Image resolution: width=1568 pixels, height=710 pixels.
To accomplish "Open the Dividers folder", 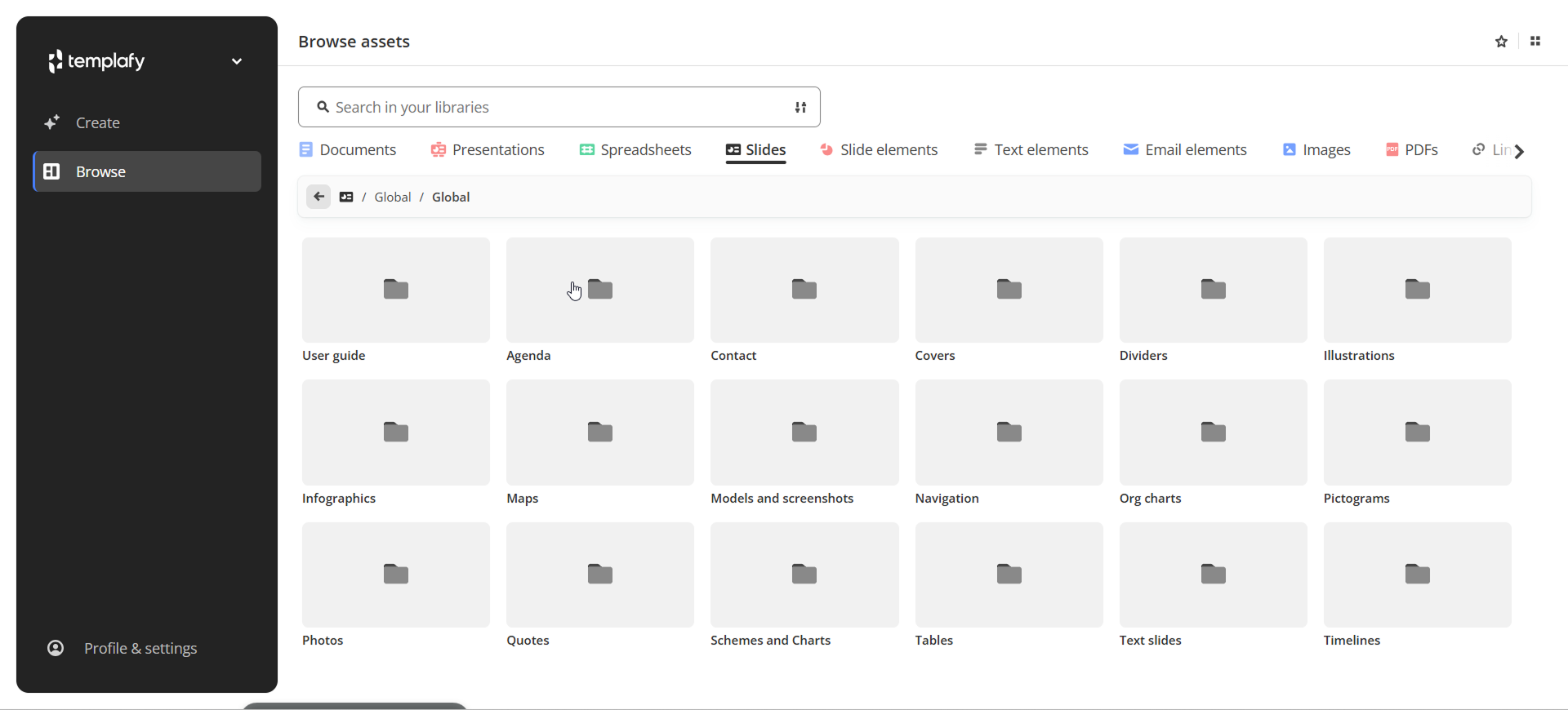I will click(1214, 300).
